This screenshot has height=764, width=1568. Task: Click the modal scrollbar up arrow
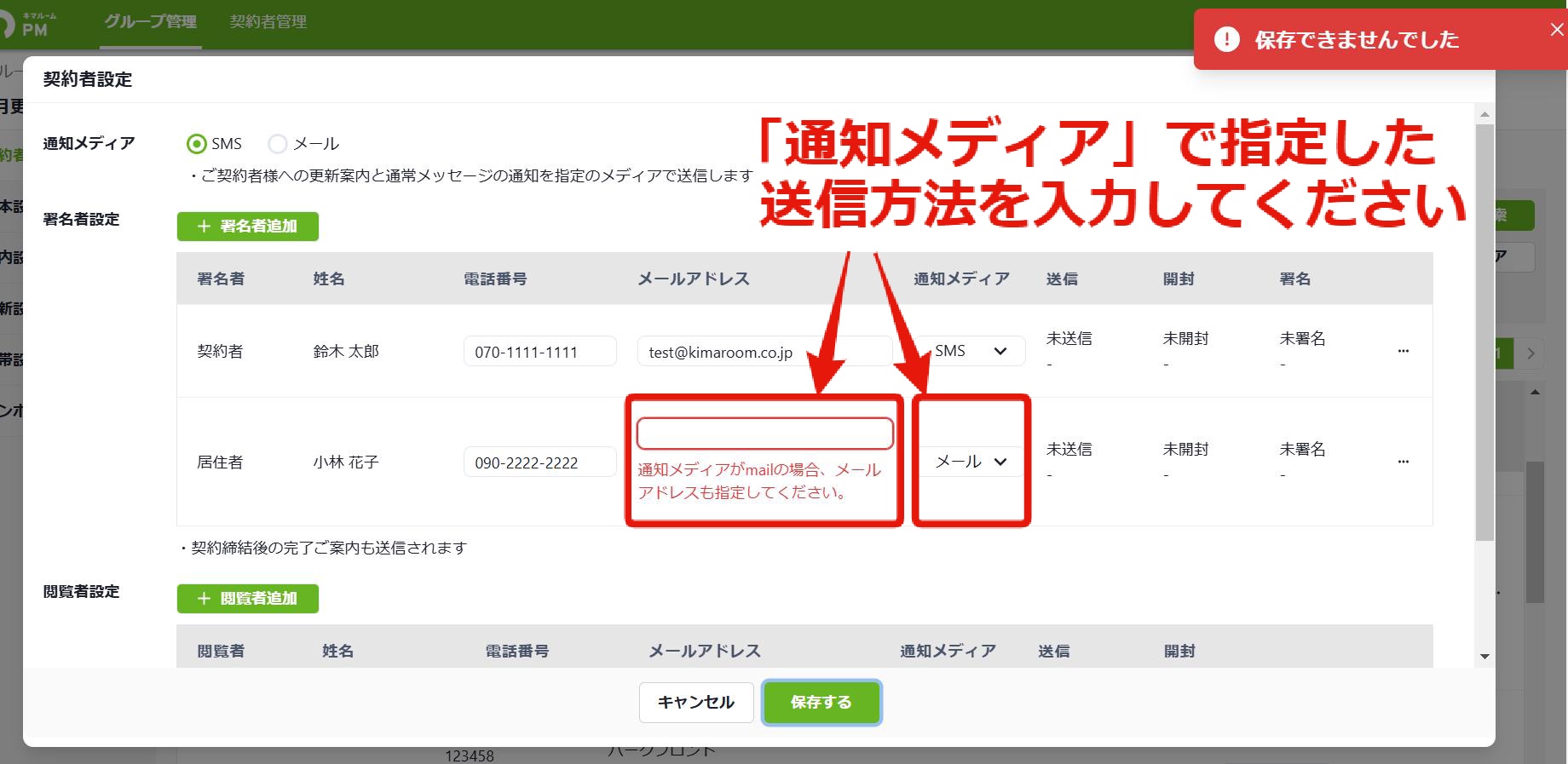click(x=1484, y=114)
